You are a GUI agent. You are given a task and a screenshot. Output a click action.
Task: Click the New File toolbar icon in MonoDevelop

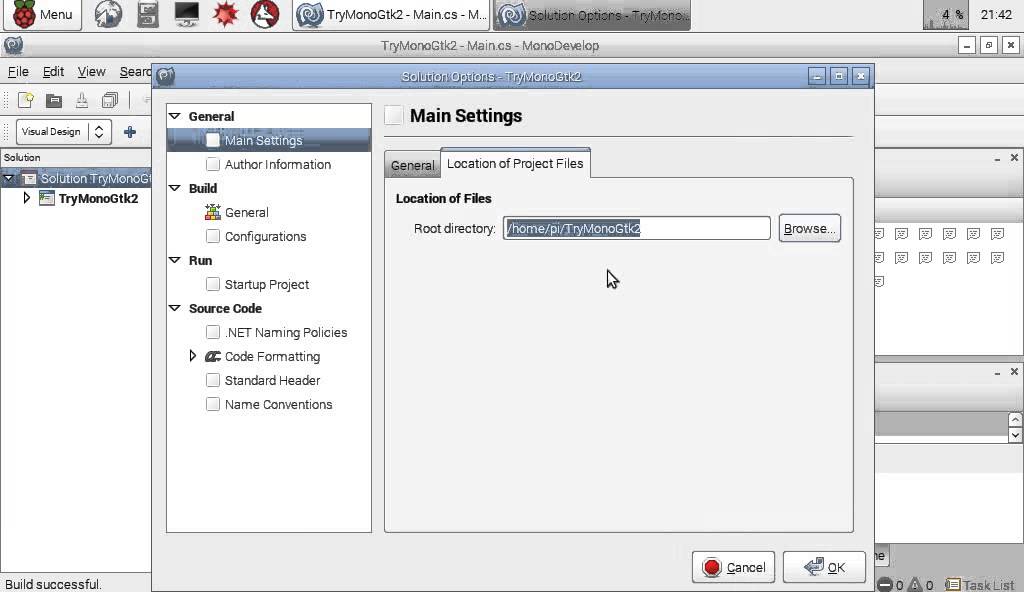pos(26,100)
